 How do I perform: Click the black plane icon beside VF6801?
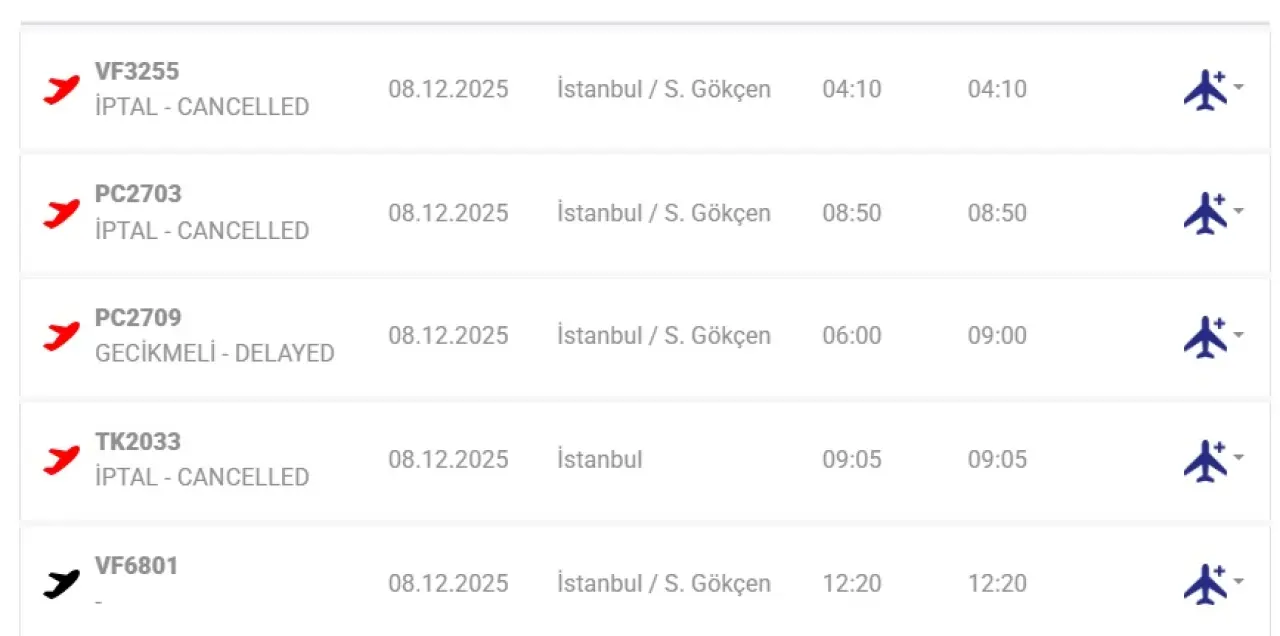click(61, 584)
